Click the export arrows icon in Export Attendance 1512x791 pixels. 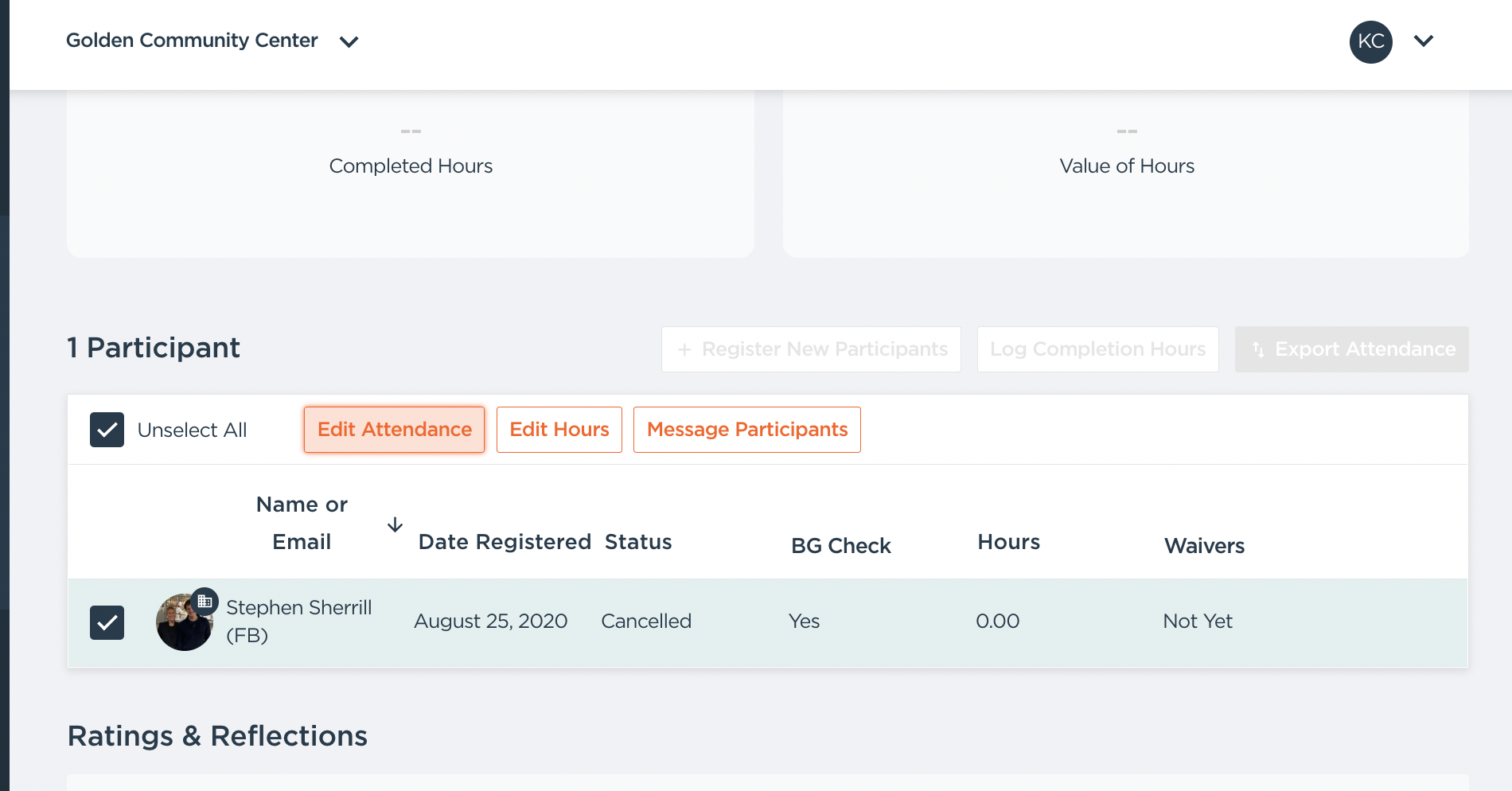click(x=1258, y=349)
